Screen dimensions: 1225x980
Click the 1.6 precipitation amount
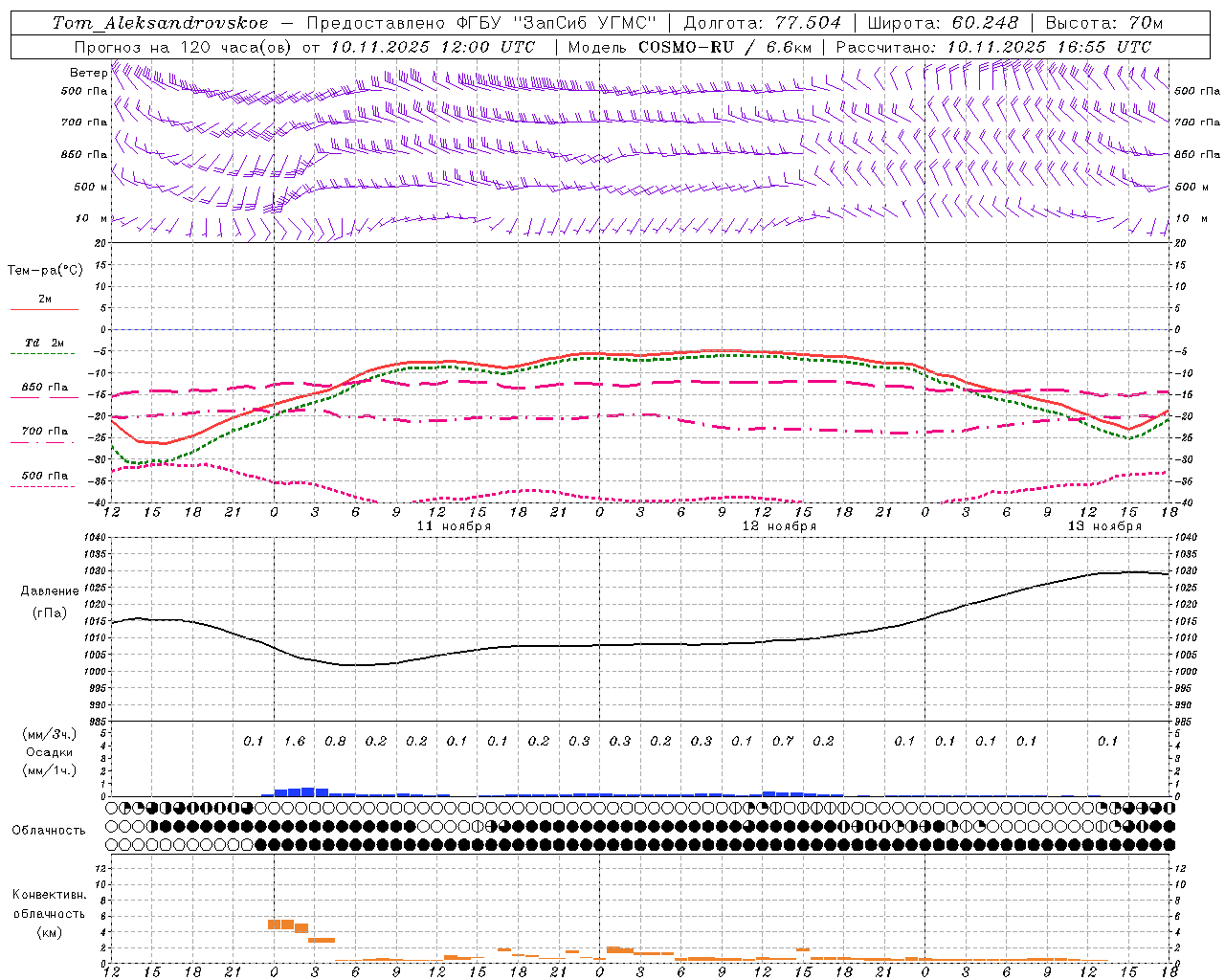(294, 741)
